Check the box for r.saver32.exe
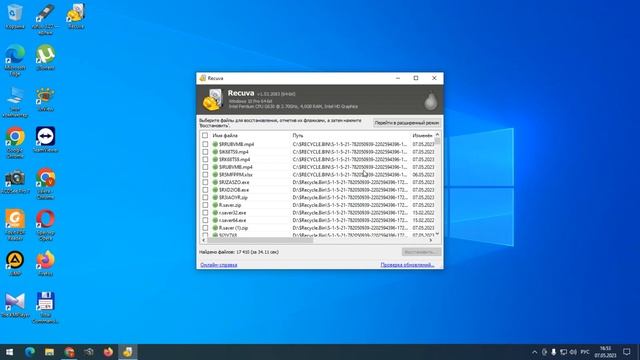This screenshot has width=640, height=360. (x=205, y=213)
